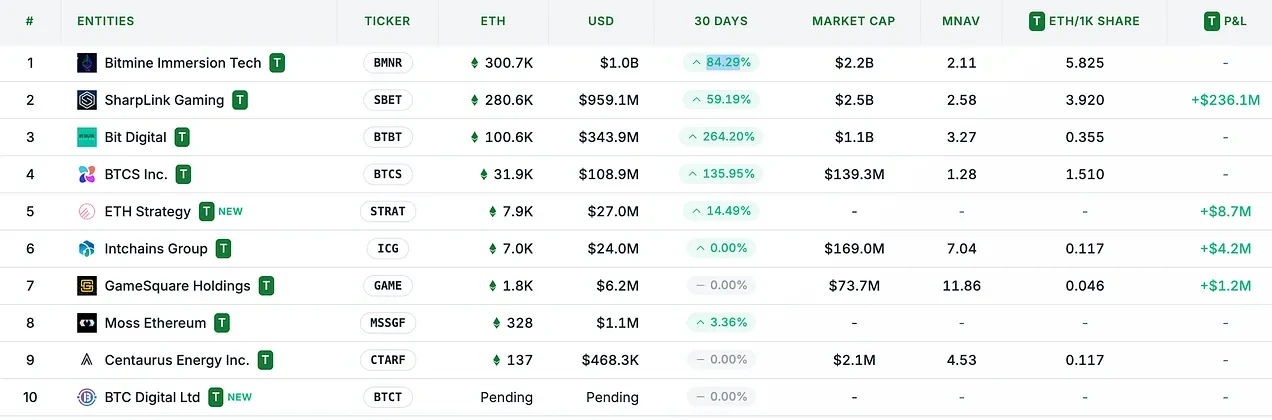Click the Moss Ethereum logo icon
This screenshot has width=1272, height=420.
click(x=87, y=323)
